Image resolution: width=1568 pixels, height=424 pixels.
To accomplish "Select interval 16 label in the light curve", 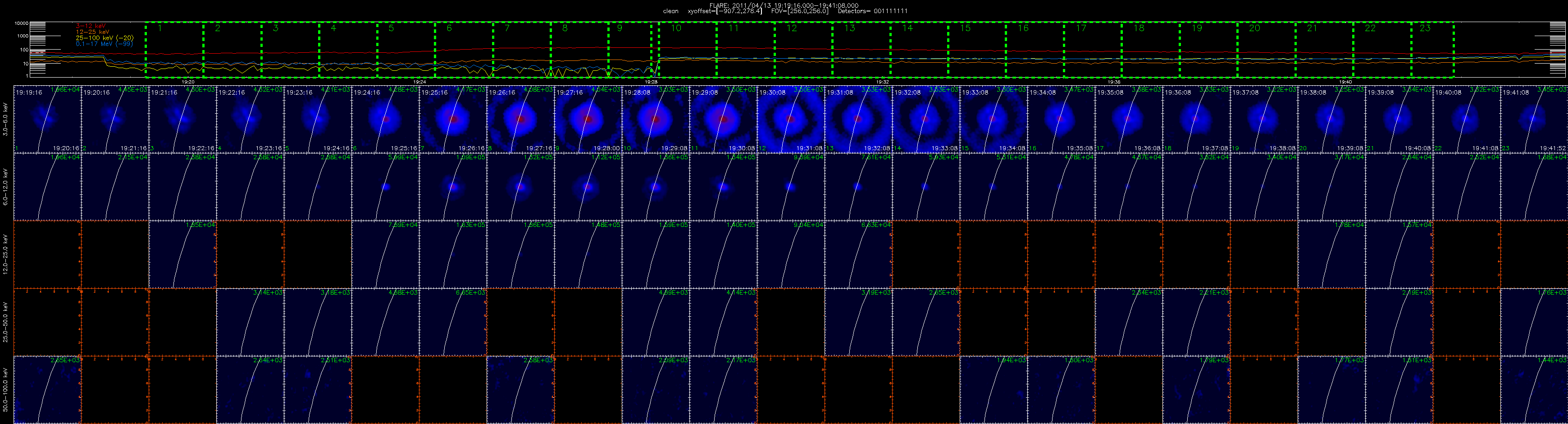I will pyautogui.click(x=1023, y=28).
